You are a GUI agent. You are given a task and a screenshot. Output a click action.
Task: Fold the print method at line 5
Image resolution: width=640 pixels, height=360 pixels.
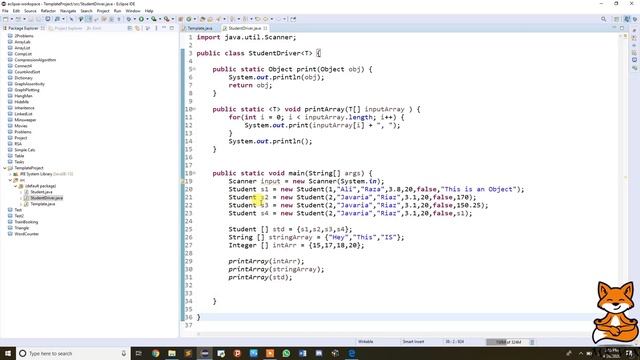pyautogui.click(x=194, y=69)
